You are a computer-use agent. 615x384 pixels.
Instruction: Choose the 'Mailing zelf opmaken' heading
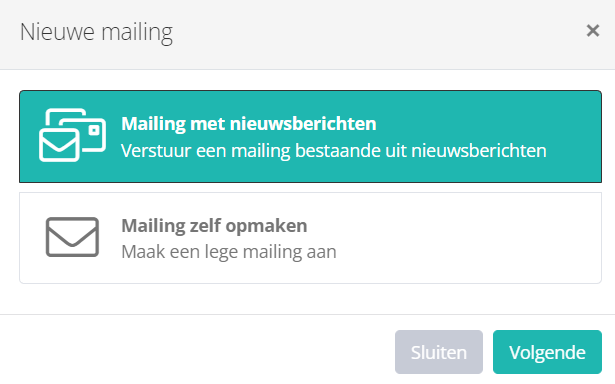pos(214,226)
